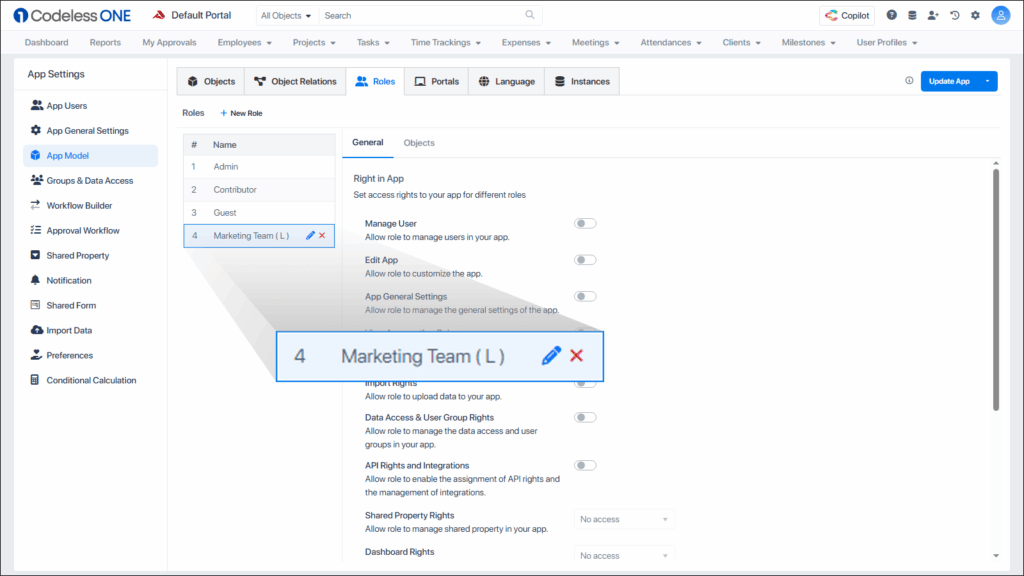This screenshot has width=1024, height=576.
Task: Switch to the Objects tab in App Model
Action: point(211,82)
